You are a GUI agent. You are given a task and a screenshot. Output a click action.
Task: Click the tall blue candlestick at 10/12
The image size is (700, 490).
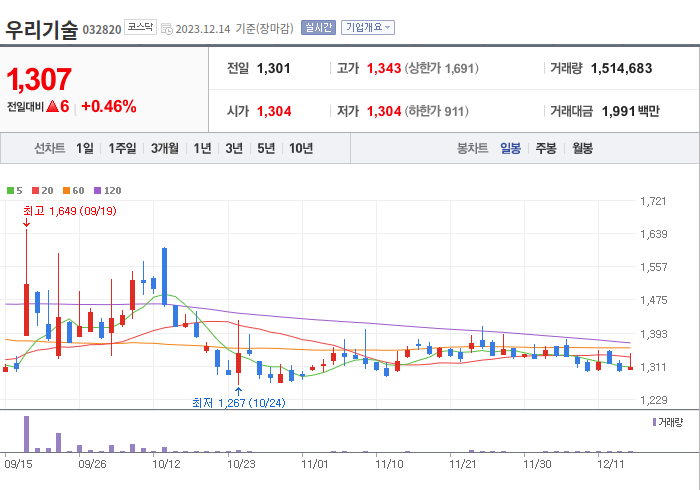click(164, 277)
